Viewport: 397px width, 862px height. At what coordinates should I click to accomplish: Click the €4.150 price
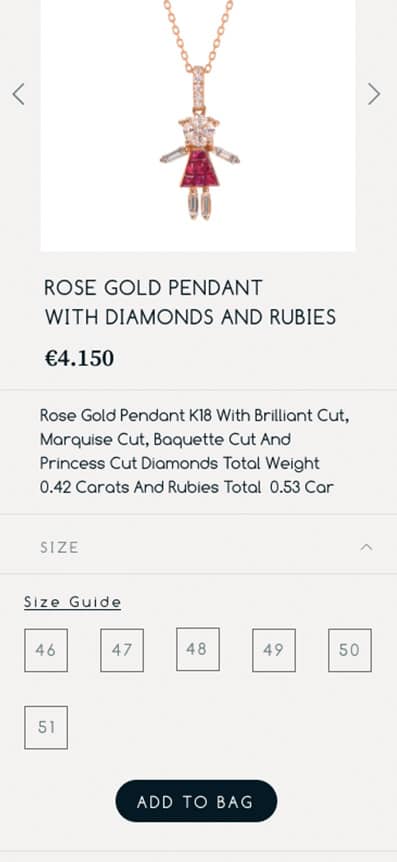click(79, 358)
